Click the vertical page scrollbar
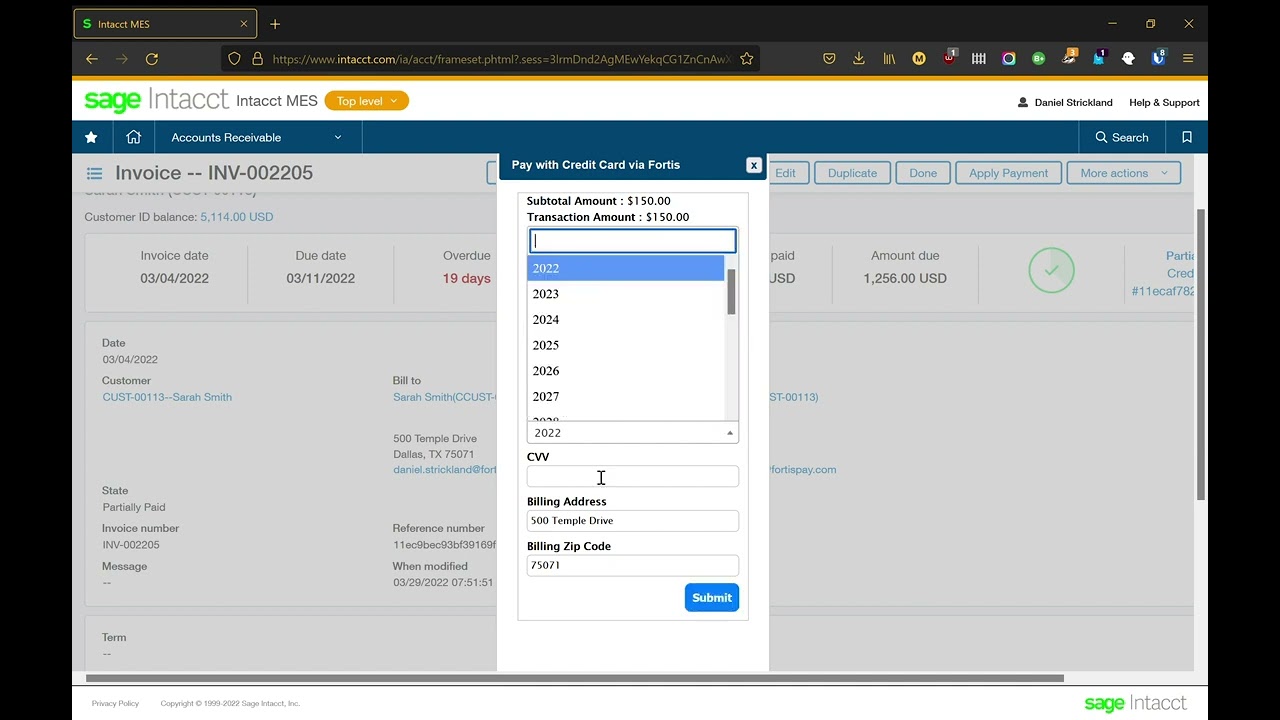 click(1201, 355)
